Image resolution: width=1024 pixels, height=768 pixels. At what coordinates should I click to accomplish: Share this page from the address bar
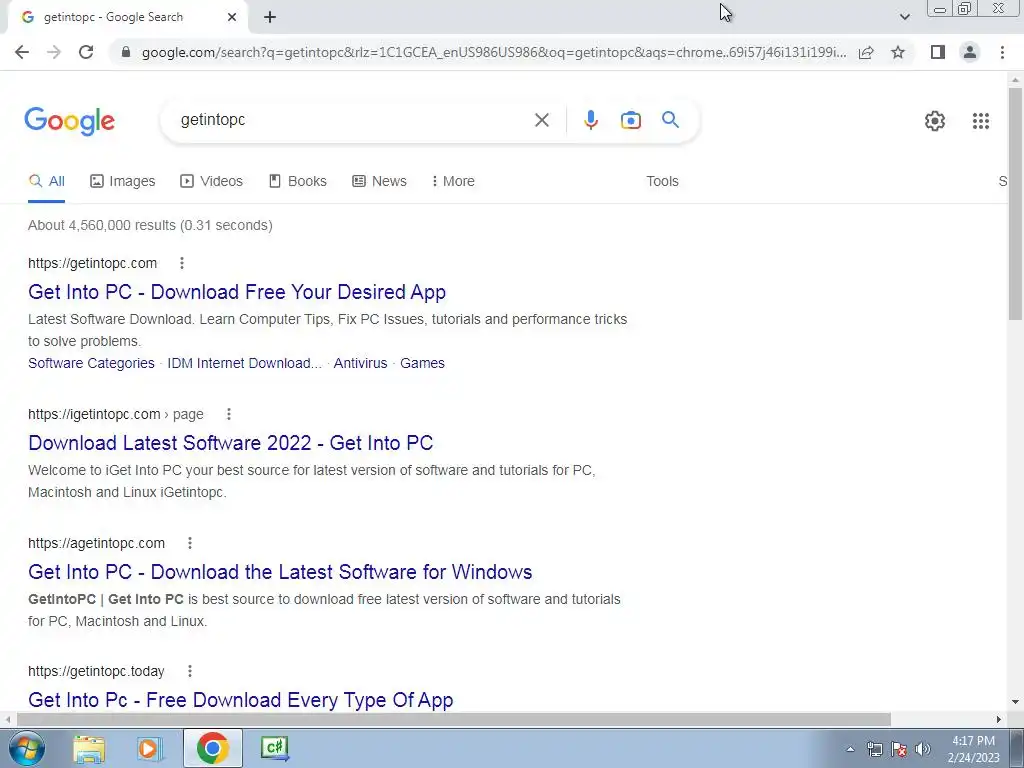coord(866,52)
